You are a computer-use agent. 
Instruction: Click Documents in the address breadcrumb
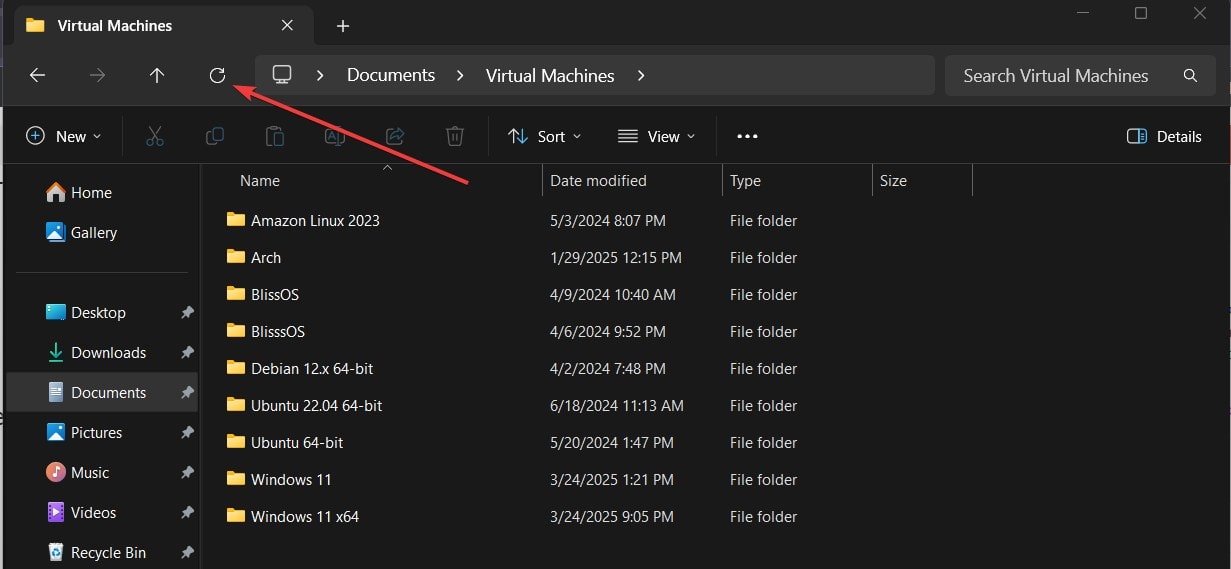[390, 76]
